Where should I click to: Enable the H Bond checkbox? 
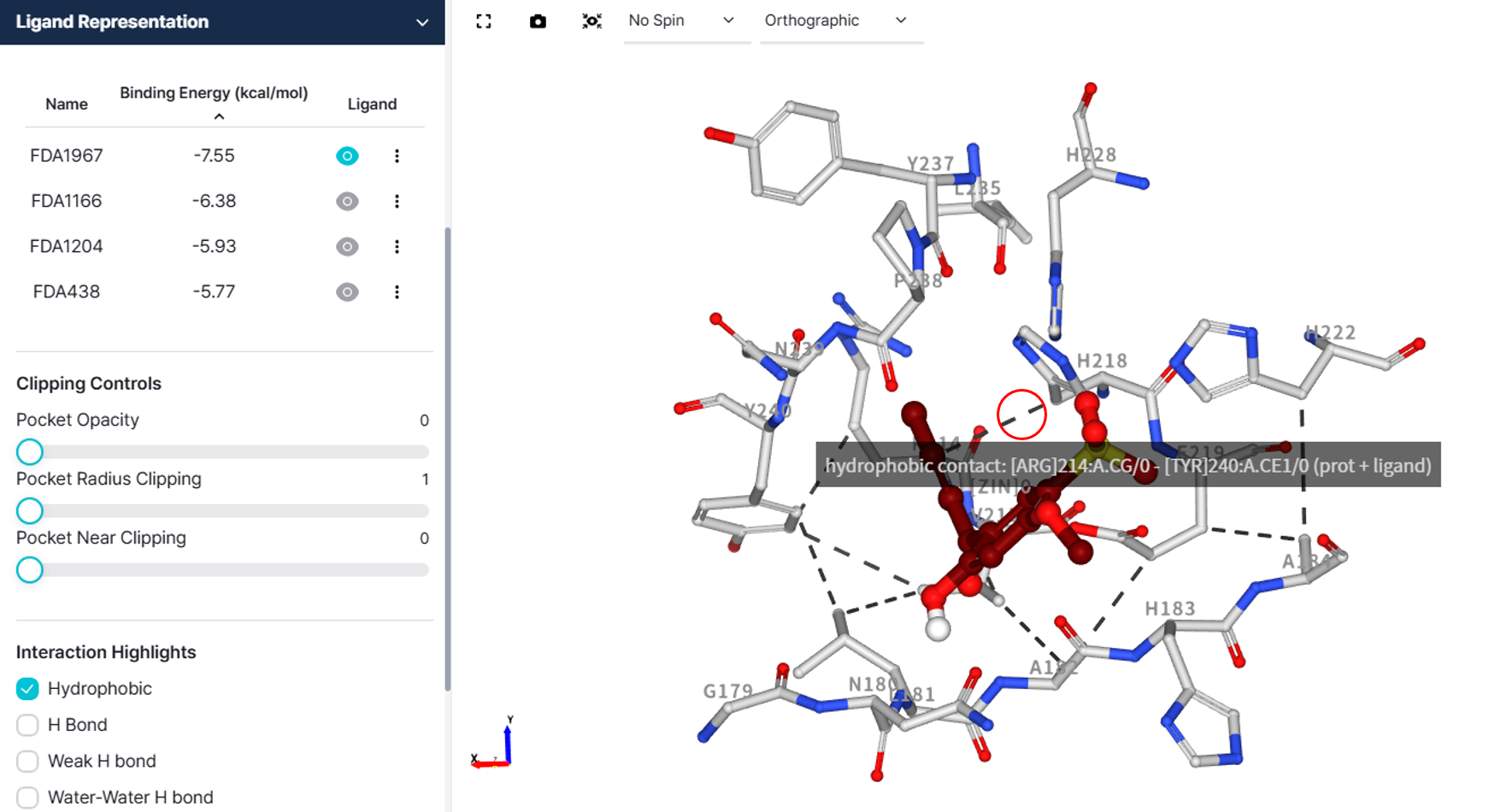(x=27, y=725)
